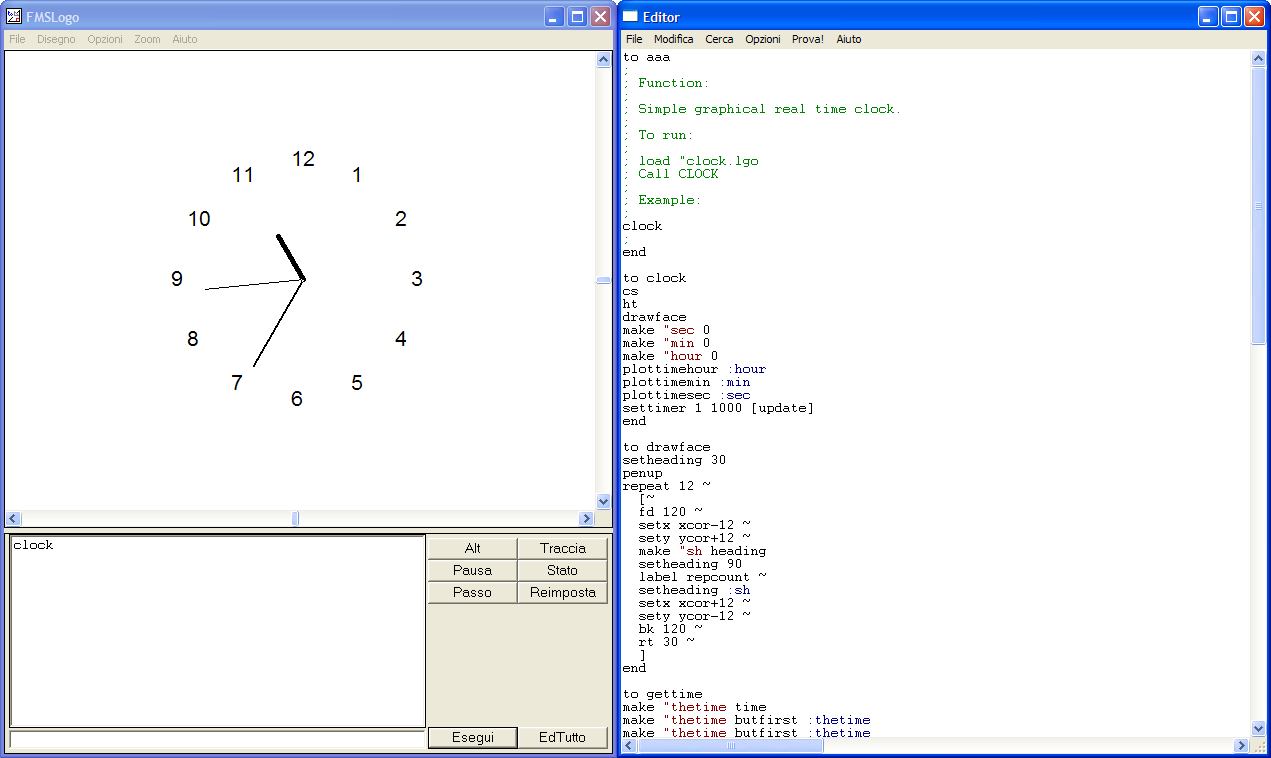This screenshot has height=758, width=1271.
Task: Click the Alt button
Action: [x=473, y=548]
